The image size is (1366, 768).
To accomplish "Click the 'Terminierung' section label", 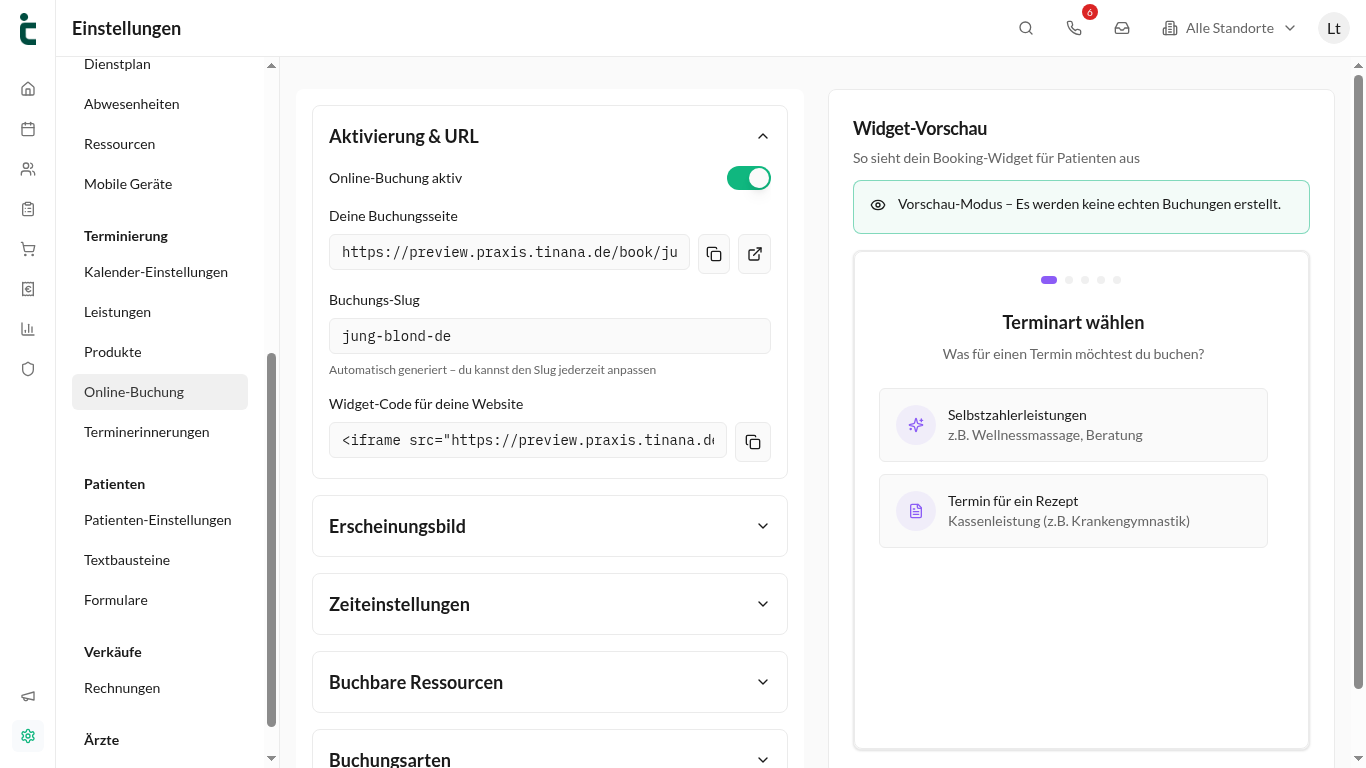I will click(126, 236).
